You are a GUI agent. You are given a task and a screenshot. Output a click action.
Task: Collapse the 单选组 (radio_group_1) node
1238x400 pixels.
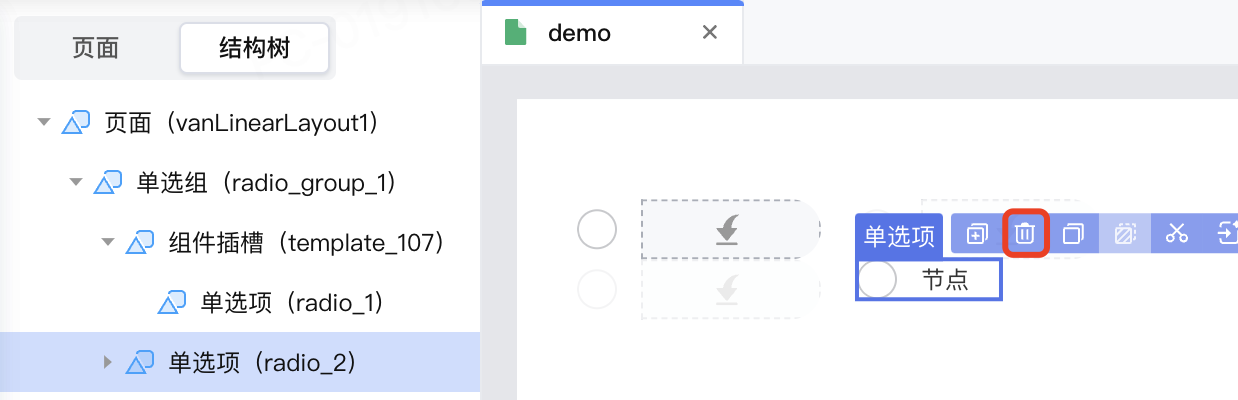tap(75, 182)
